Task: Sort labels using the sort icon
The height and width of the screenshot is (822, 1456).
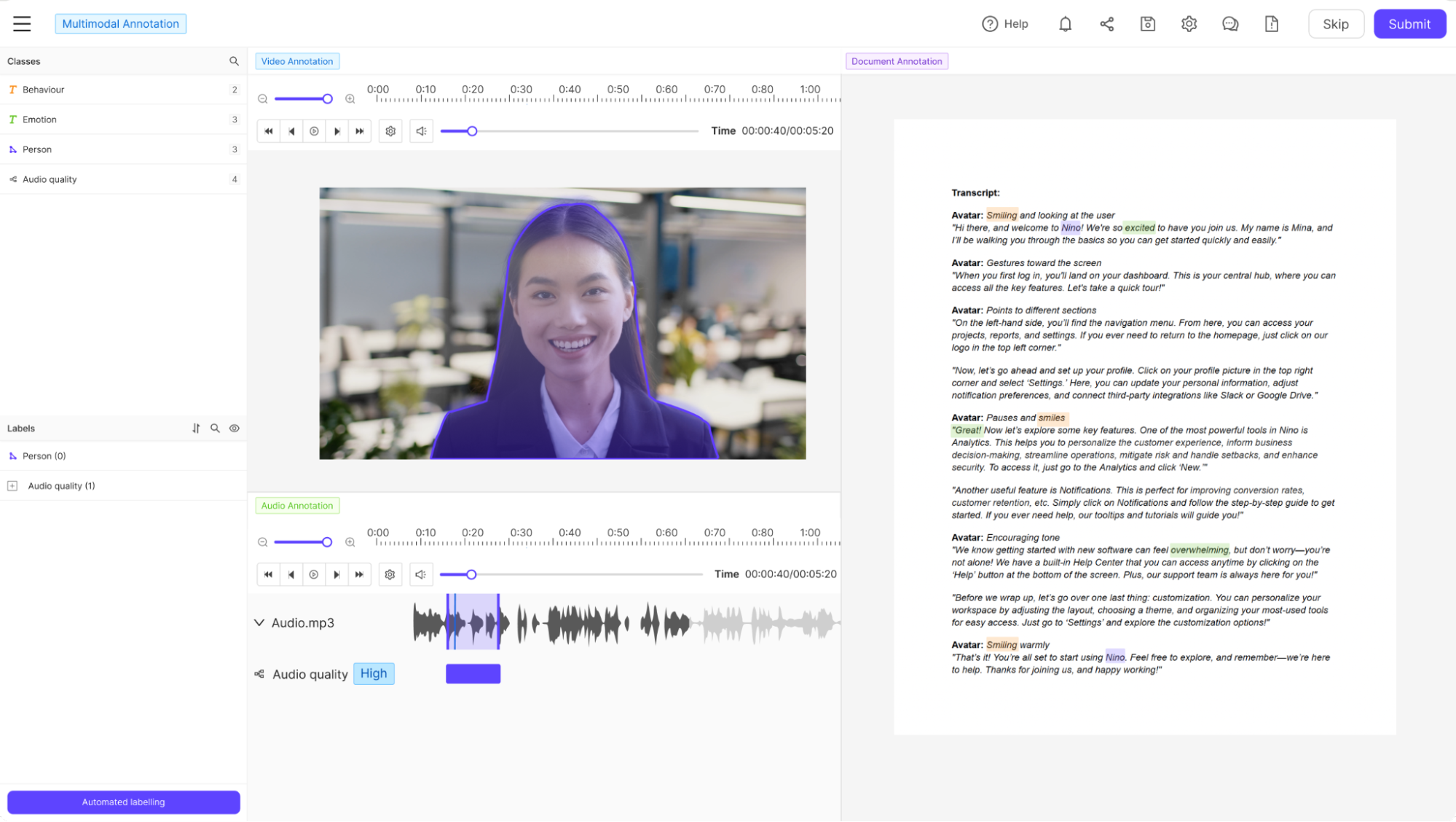Action: (196, 428)
